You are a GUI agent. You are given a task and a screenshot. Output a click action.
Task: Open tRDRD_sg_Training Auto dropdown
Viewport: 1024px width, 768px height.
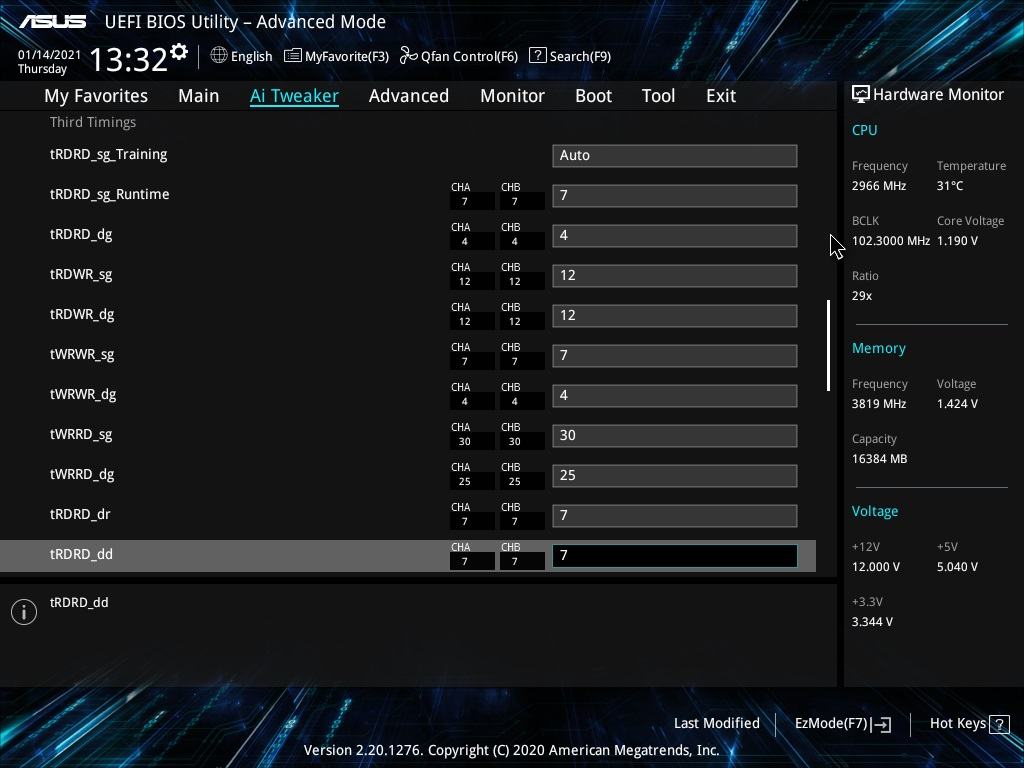point(675,155)
